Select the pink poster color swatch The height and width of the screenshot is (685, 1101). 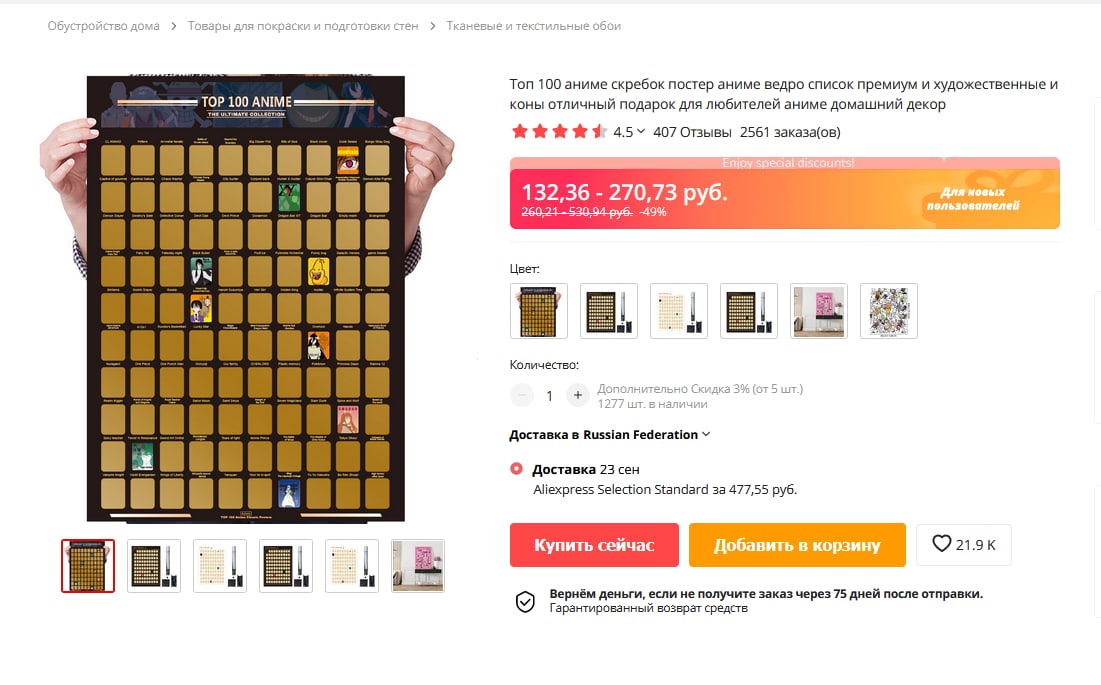click(x=819, y=311)
